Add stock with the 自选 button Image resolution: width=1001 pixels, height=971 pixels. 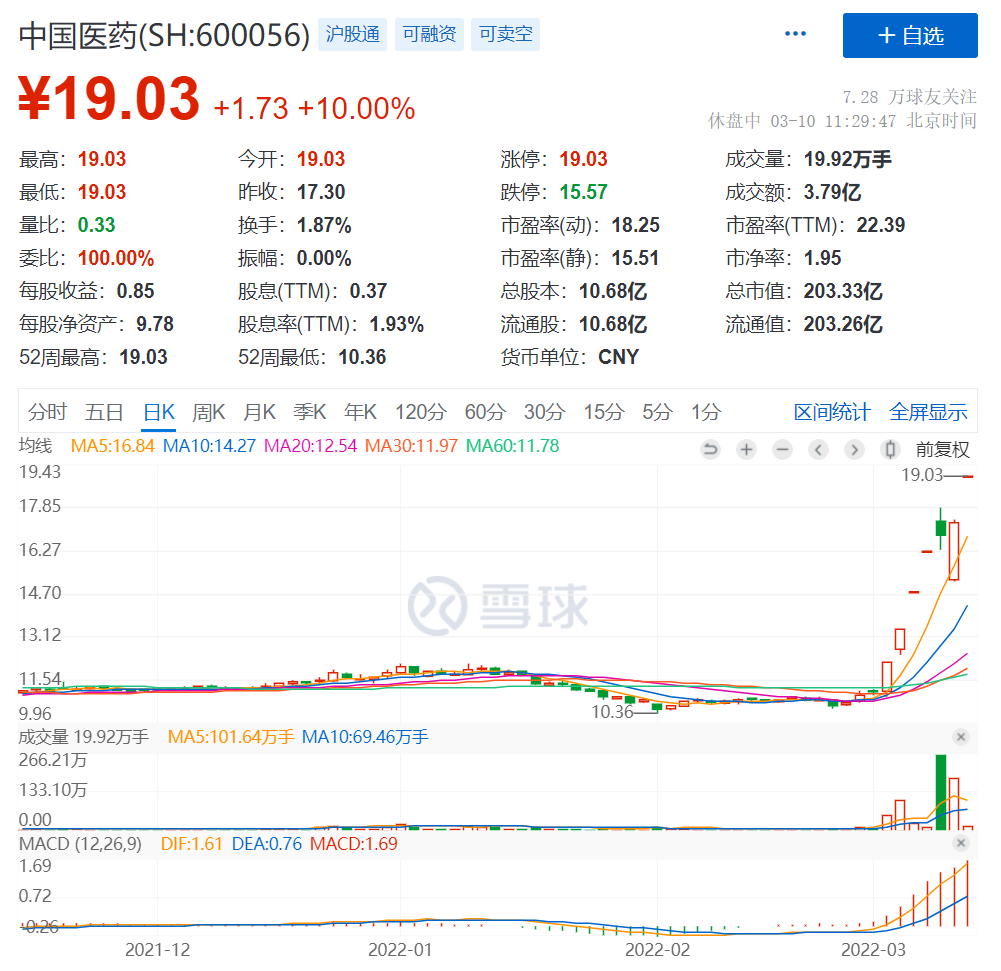tap(910, 36)
